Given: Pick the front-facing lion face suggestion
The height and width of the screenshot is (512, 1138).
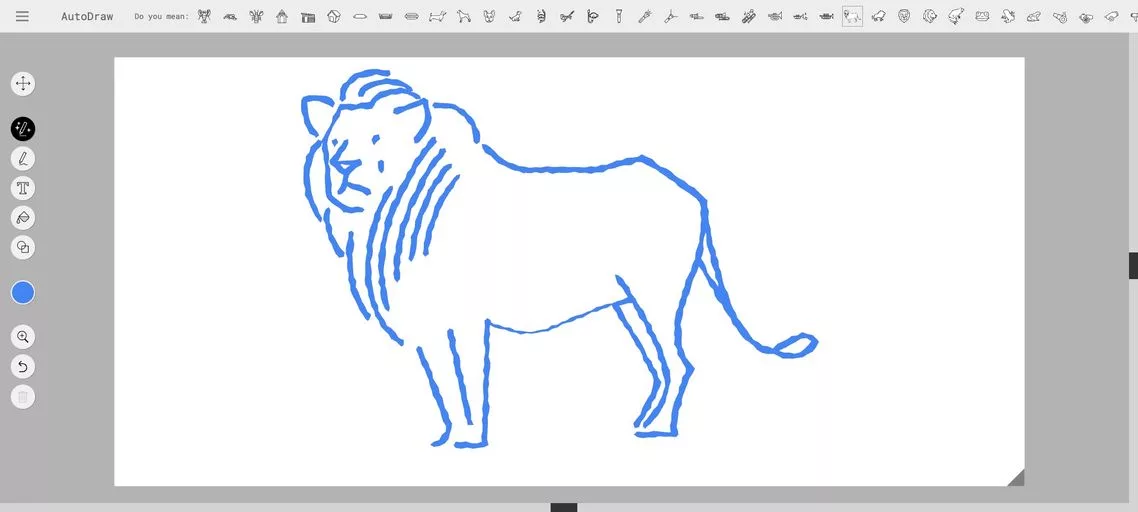Looking at the screenshot, I should tap(904, 16).
